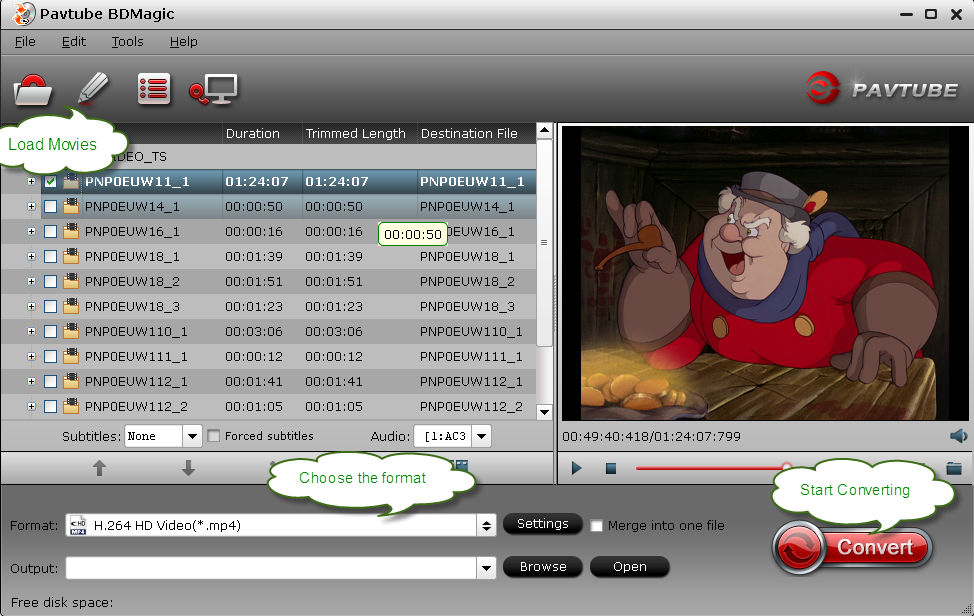Check the PNP0EUW112_1 title checkbox
This screenshot has width=974, height=616.
click(x=50, y=381)
